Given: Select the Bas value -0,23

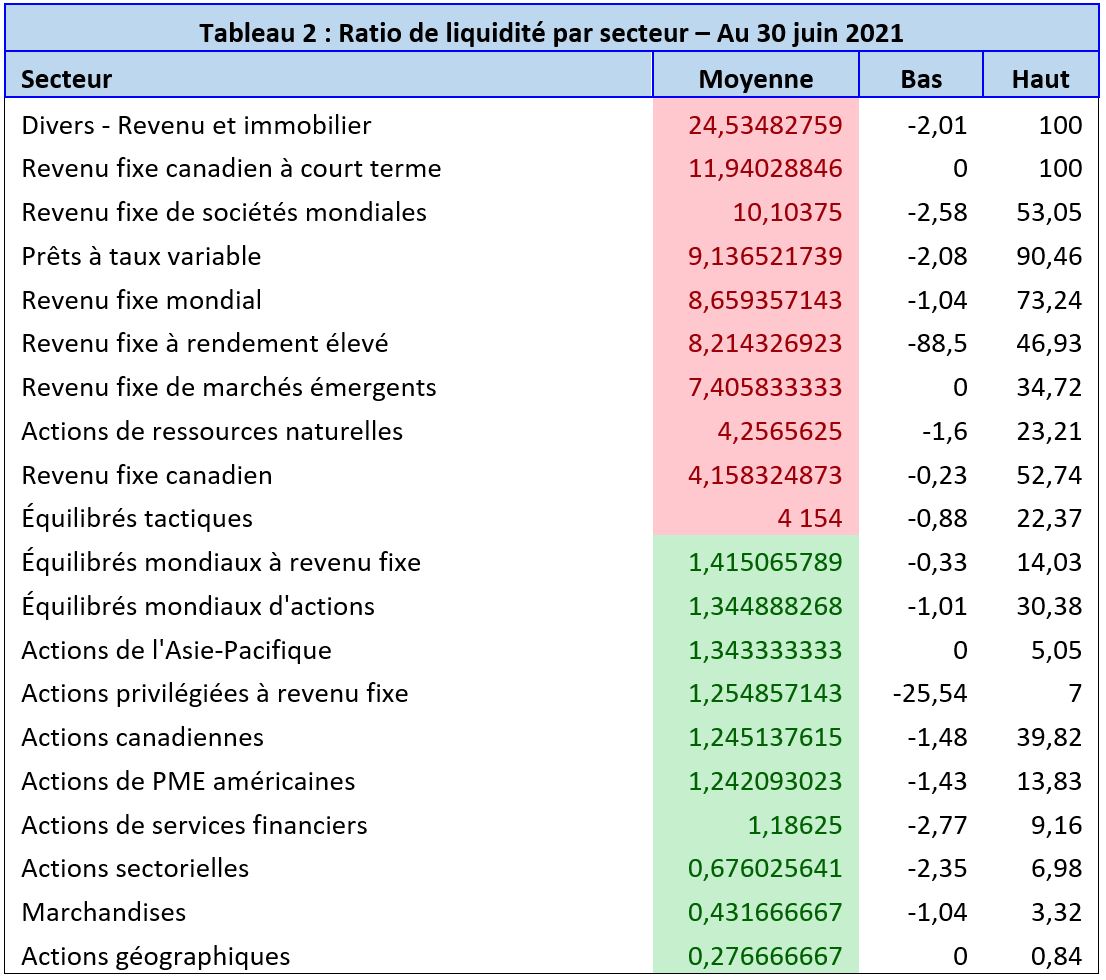Looking at the screenshot, I should (x=937, y=475).
